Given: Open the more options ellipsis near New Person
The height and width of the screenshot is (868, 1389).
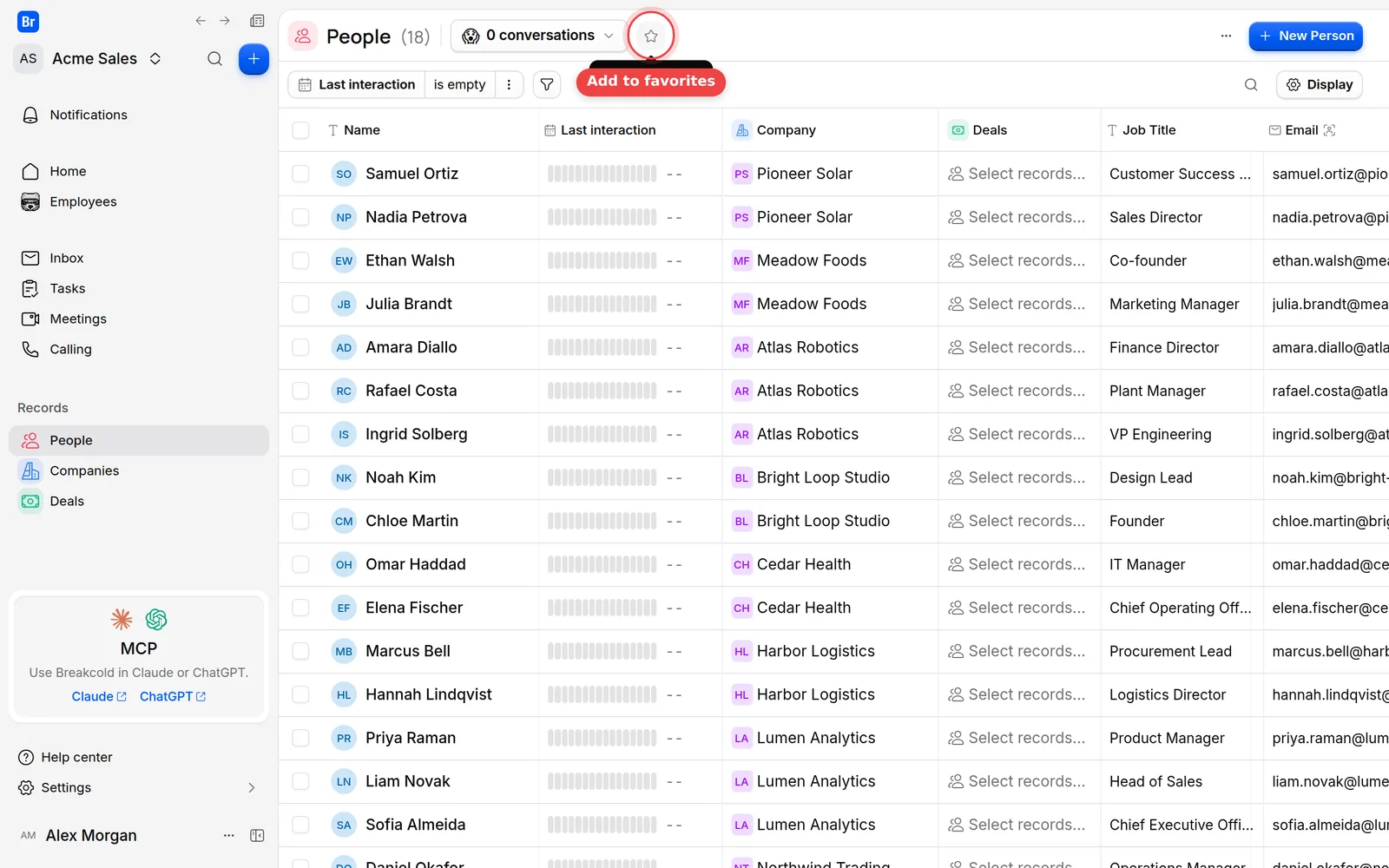Looking at the screenshot, I should coord(1226,36).
